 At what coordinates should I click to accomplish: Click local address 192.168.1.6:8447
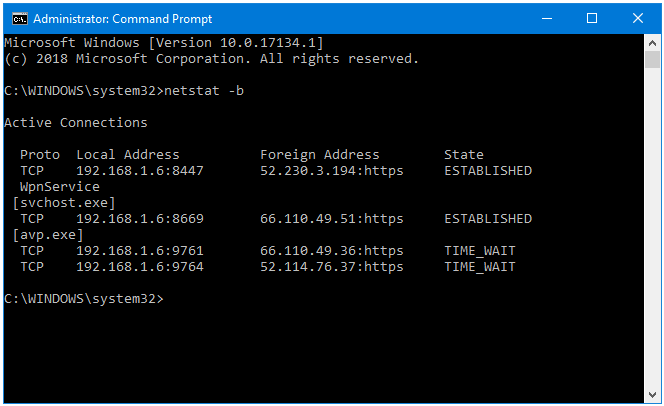click(x=140, y=171)
